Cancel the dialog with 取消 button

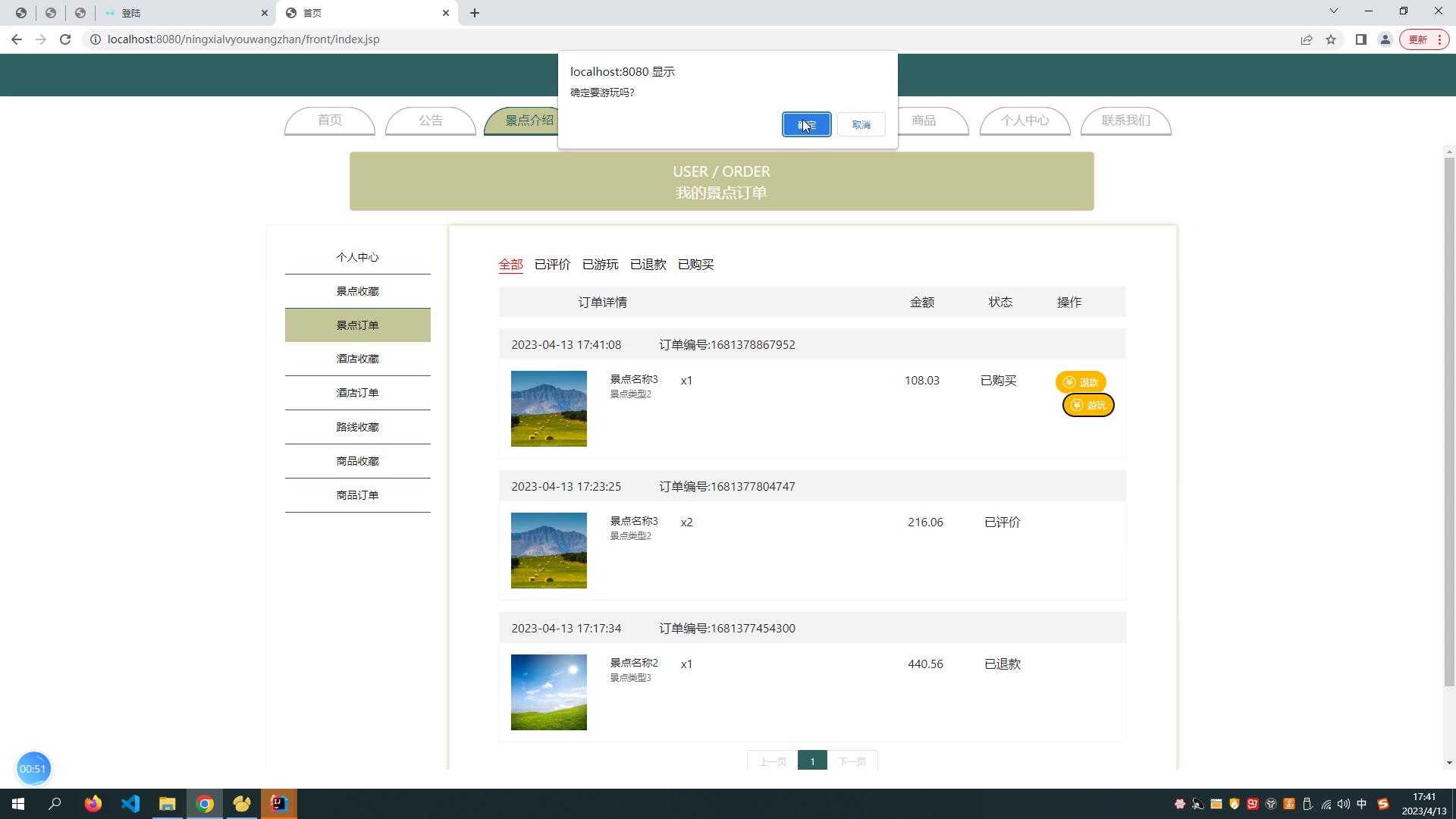pos(861,124)
